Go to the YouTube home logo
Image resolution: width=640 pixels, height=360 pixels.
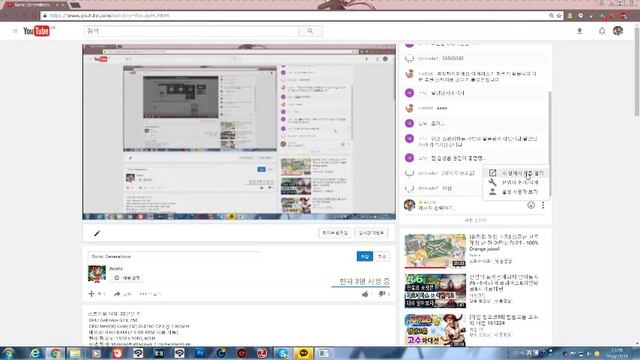point(36,31)
